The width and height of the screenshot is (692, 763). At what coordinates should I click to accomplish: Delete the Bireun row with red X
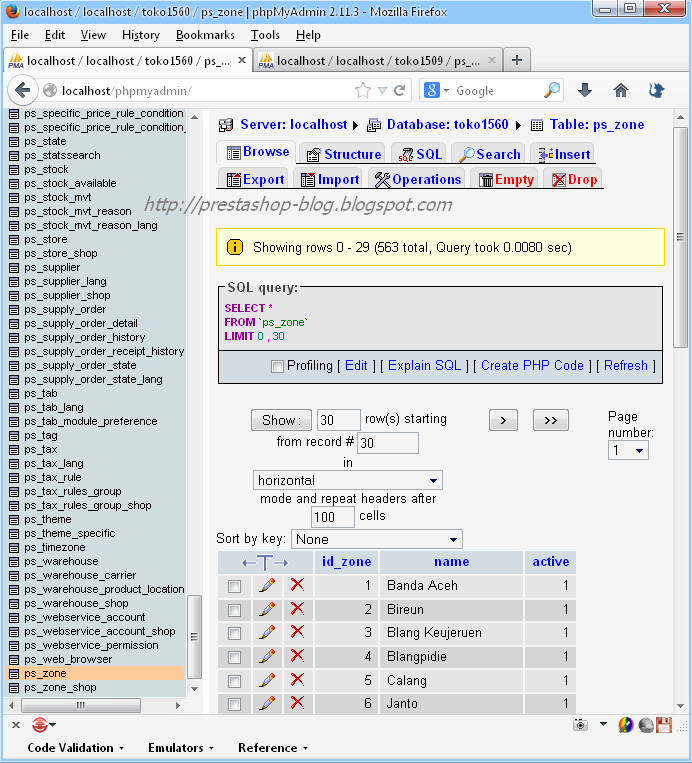pyautogui.click(x=297, y=608)
